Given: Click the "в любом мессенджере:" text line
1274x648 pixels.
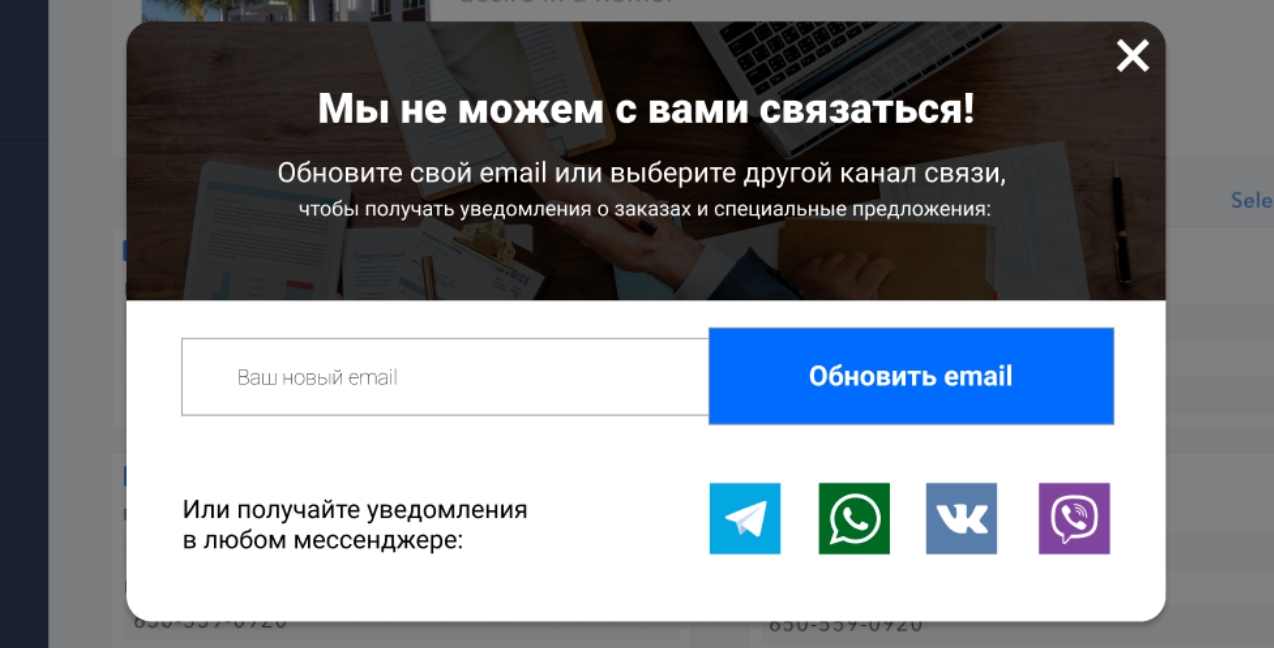Looking at the screenshot, I should click(323, 541).
